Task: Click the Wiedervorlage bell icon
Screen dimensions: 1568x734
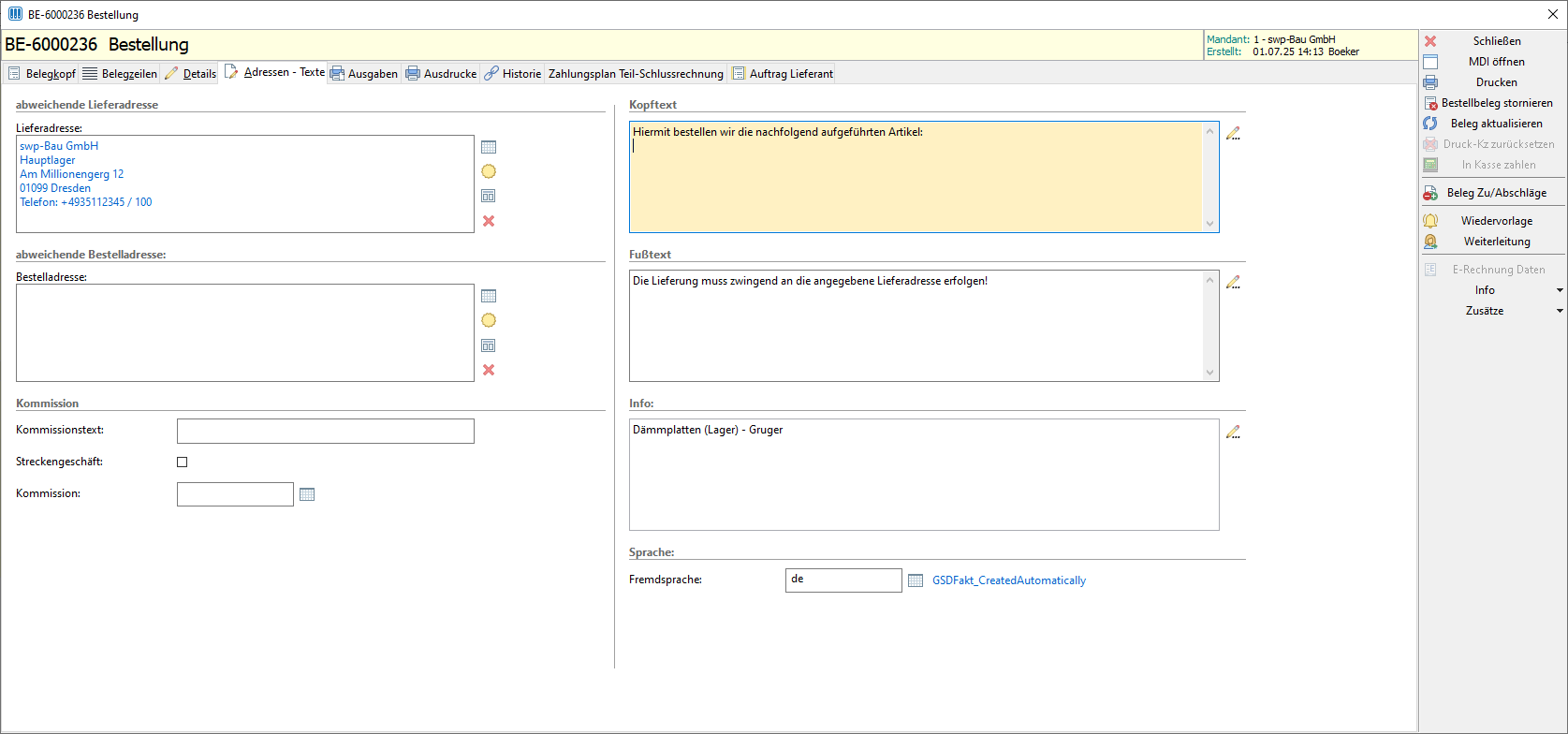Action: [x=1430, y=221]
